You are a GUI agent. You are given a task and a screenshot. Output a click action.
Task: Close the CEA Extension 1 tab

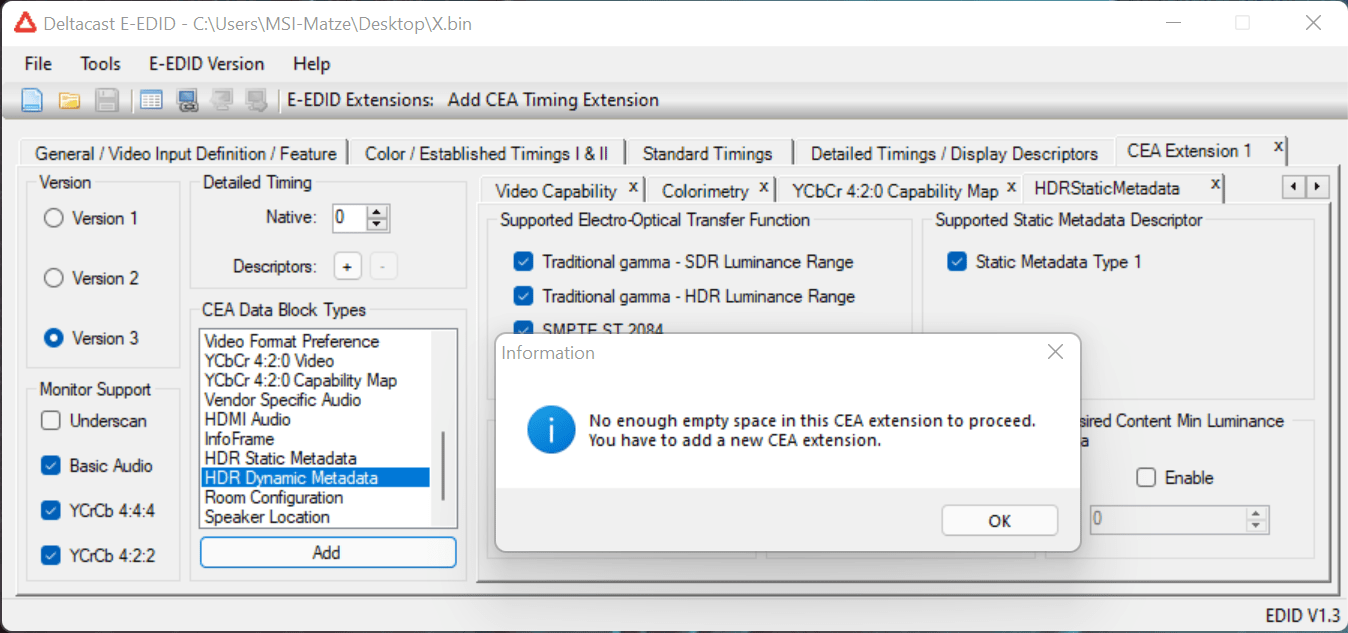(1278, 146)
